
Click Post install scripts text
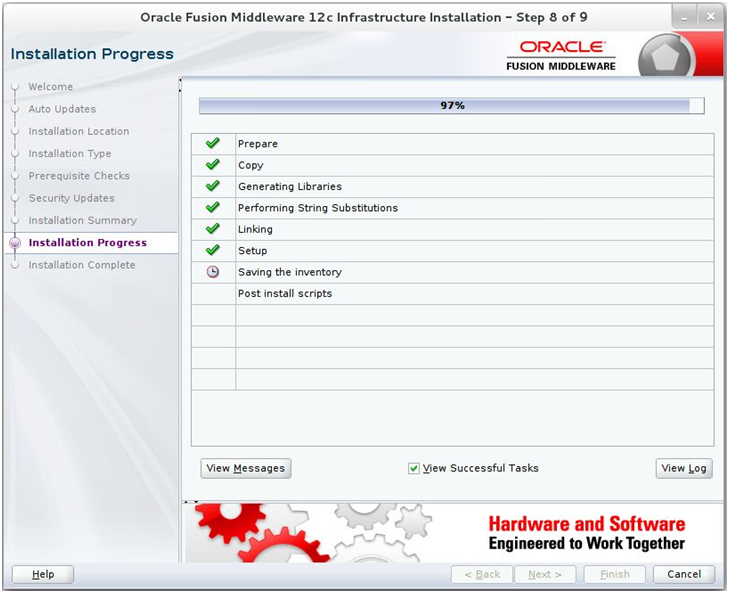285,293
